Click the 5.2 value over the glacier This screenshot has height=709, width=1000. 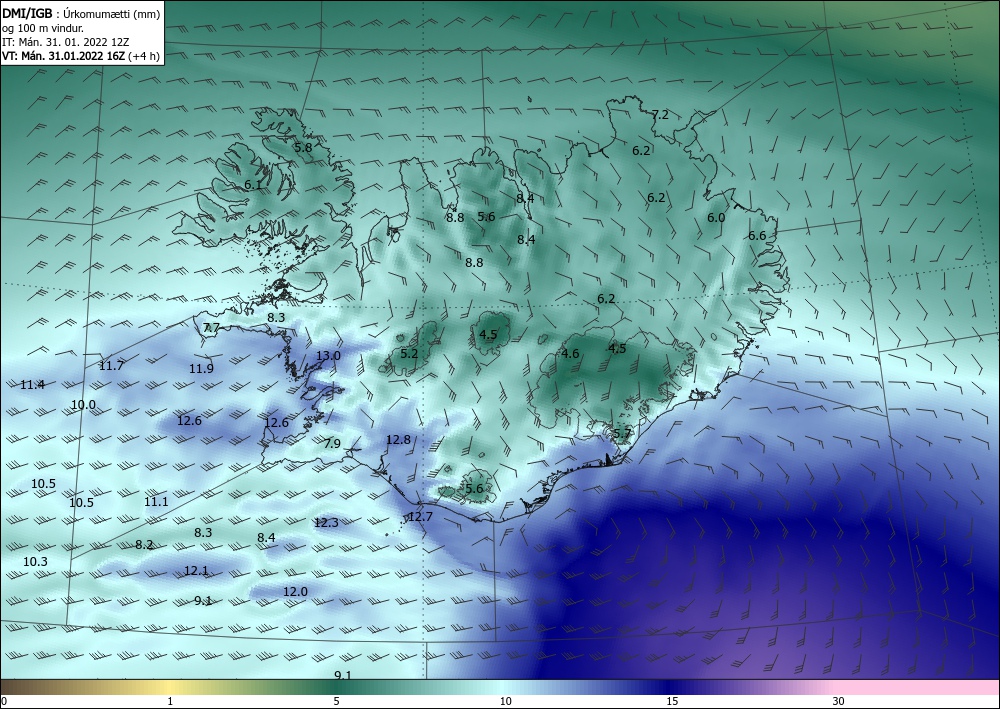coord(409,353)
